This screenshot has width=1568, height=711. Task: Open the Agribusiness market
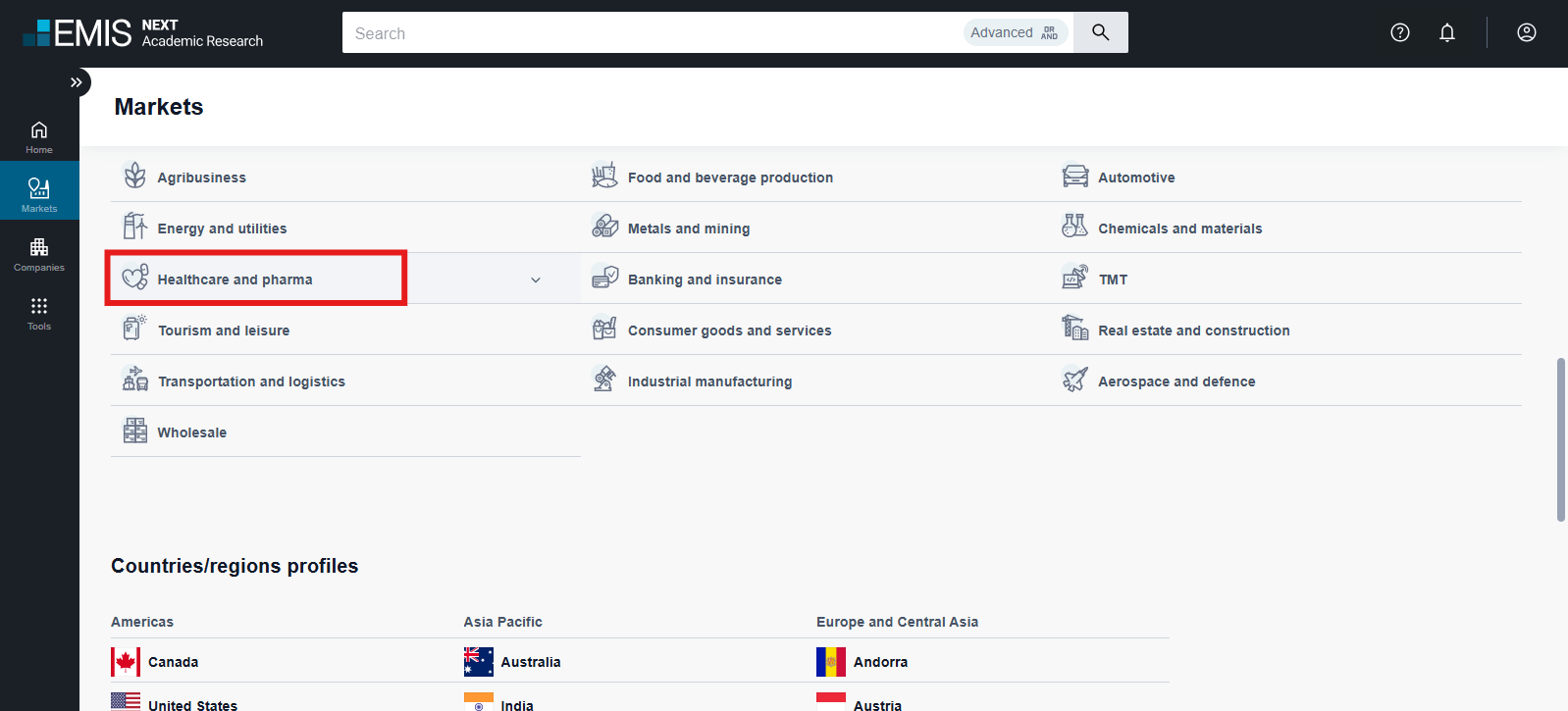click(201, 178)
